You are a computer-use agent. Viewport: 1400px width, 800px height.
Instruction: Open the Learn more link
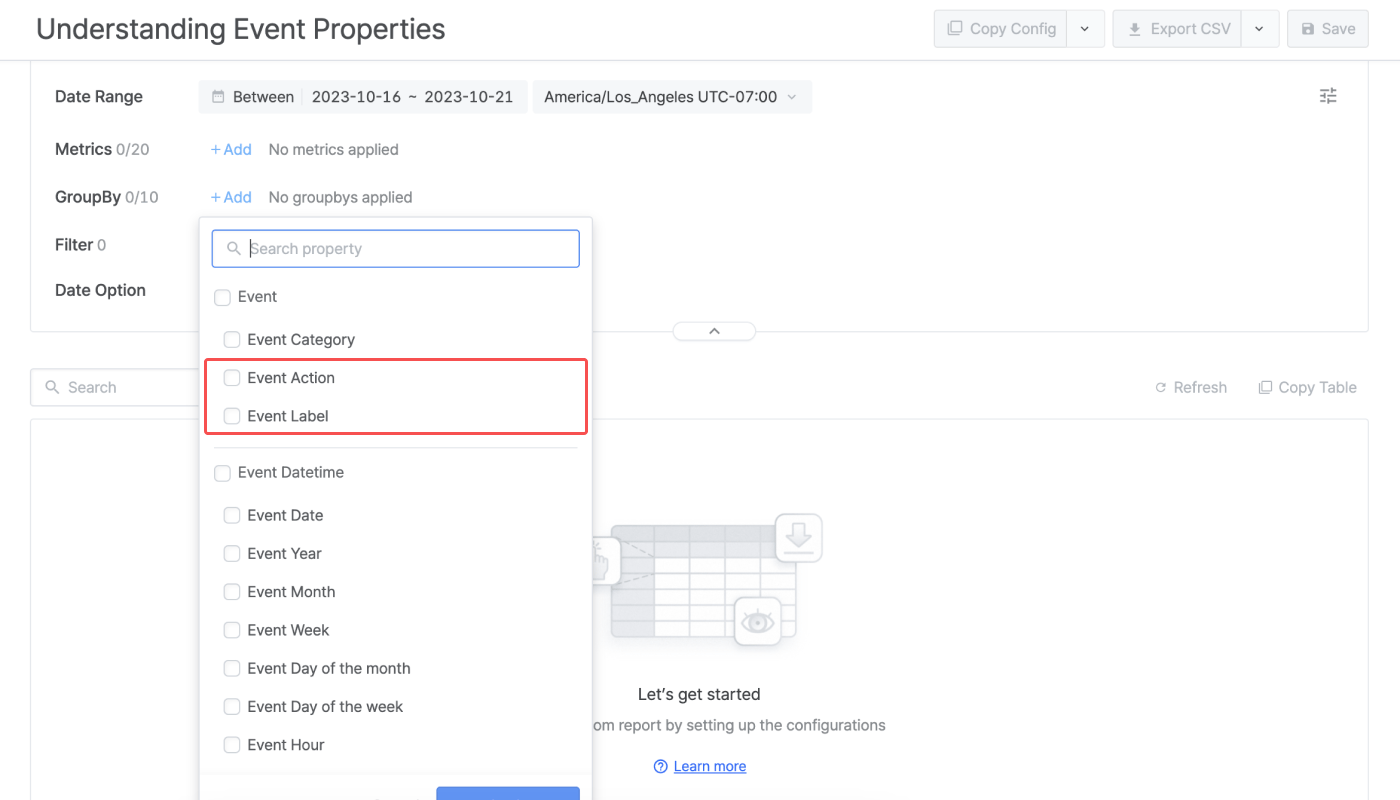(x=710, y=766)
